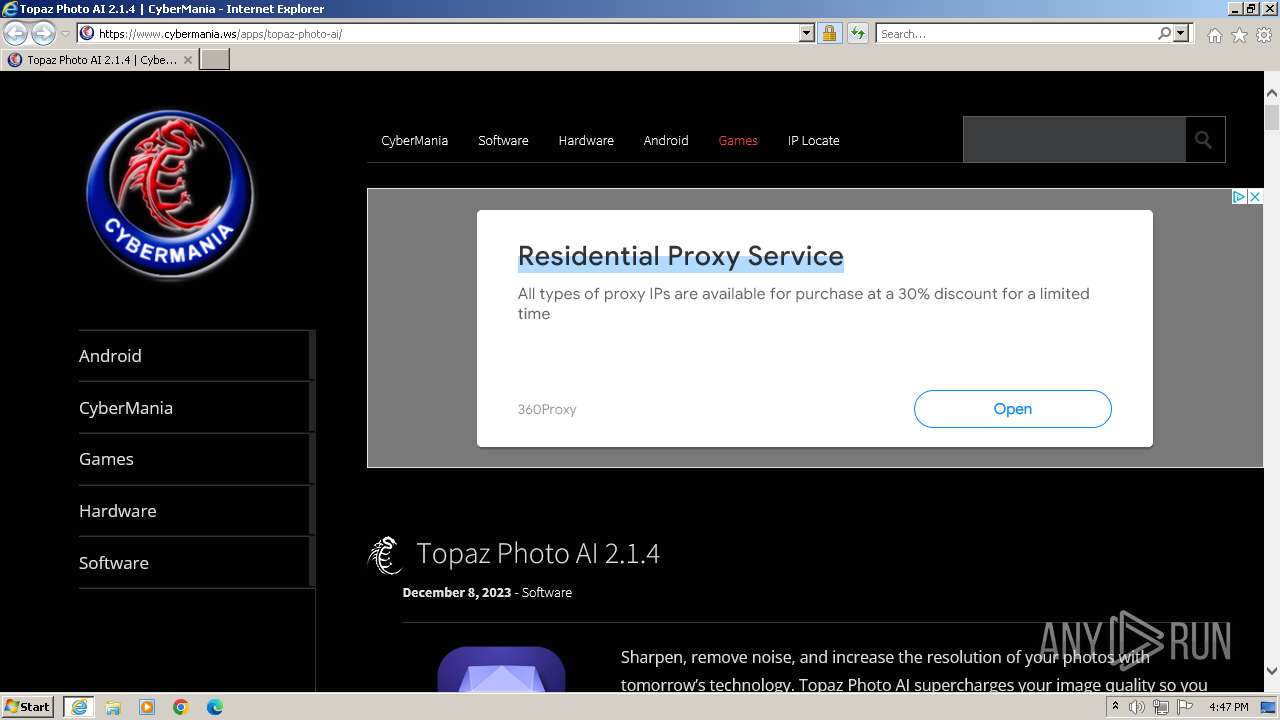
Task: Click the site search text field
Action: (1074, 139)
